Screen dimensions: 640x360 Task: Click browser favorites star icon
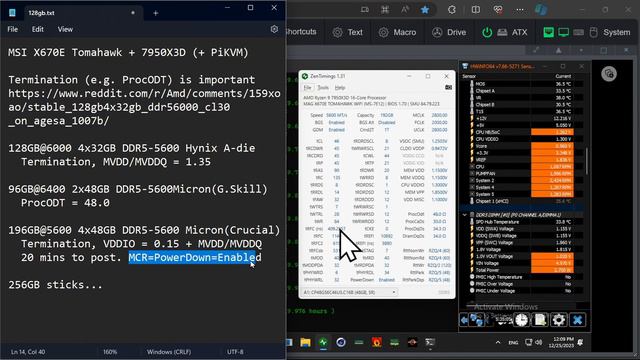pyautogui.click(x=425, y=10)
